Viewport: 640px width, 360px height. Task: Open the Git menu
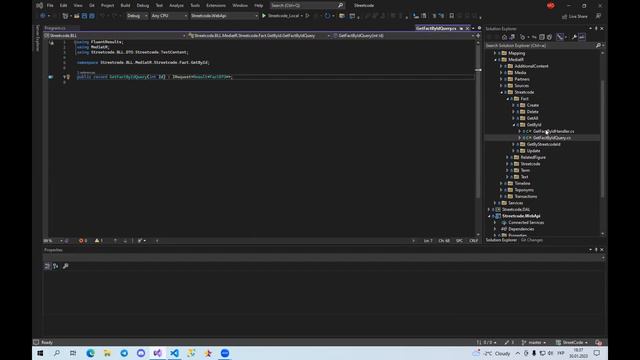pos(91,6)
